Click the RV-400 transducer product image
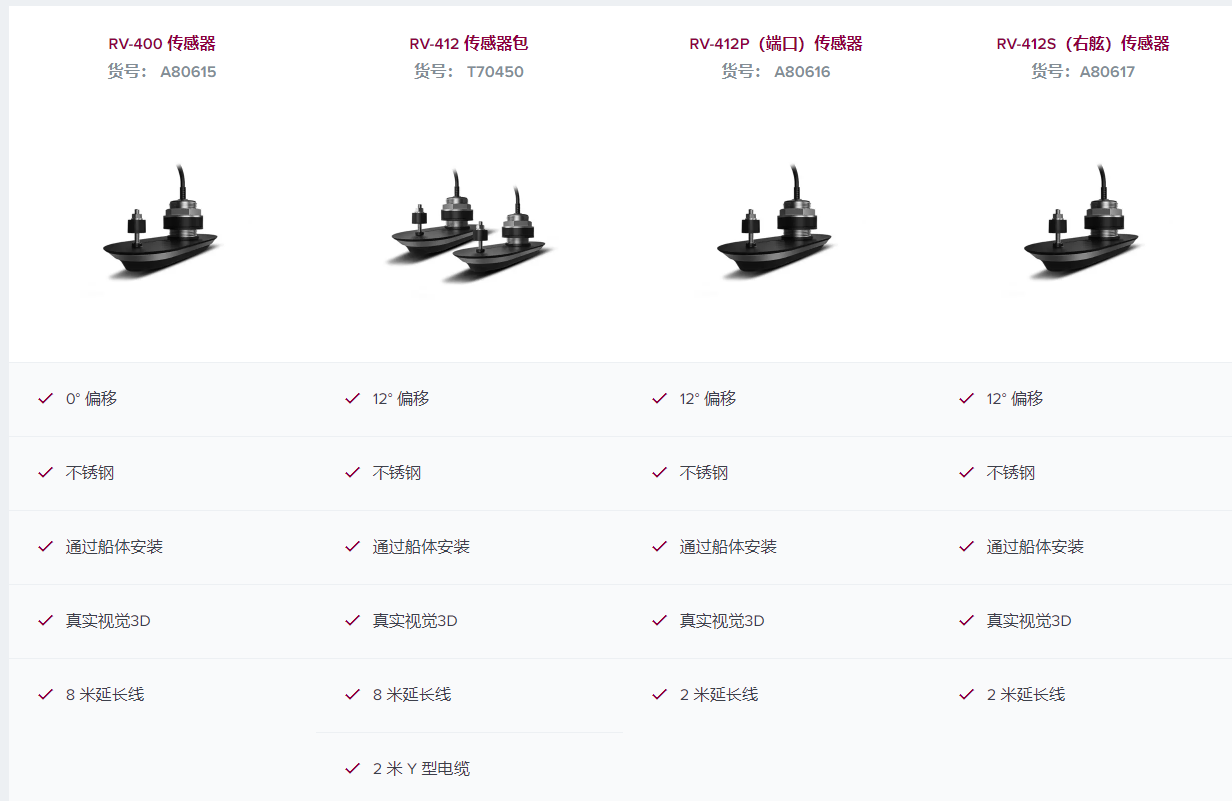The height and width of the screenshot is (801, 1232). pos(162,222)
